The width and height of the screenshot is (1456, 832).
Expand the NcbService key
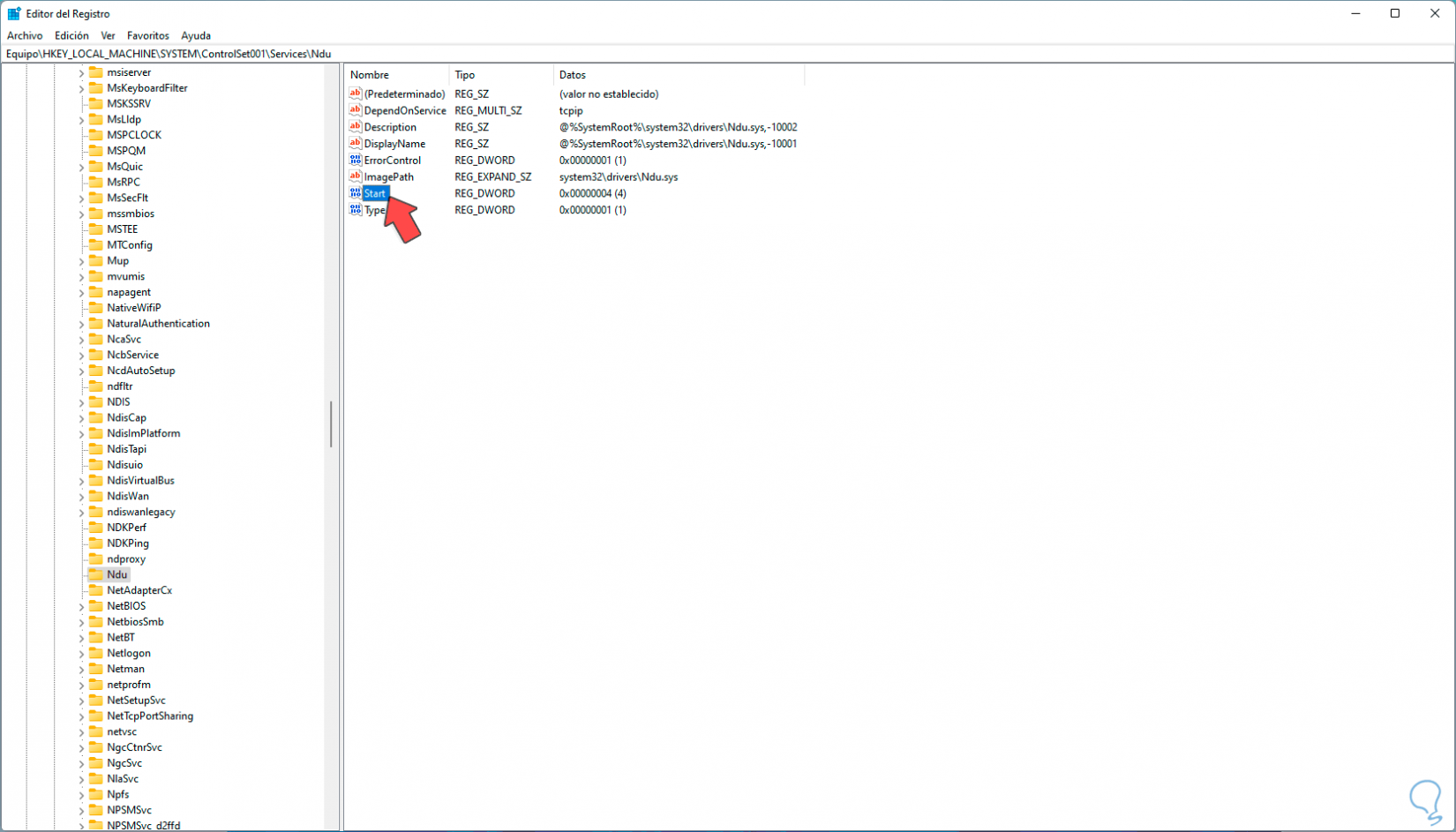click(81, 356)
